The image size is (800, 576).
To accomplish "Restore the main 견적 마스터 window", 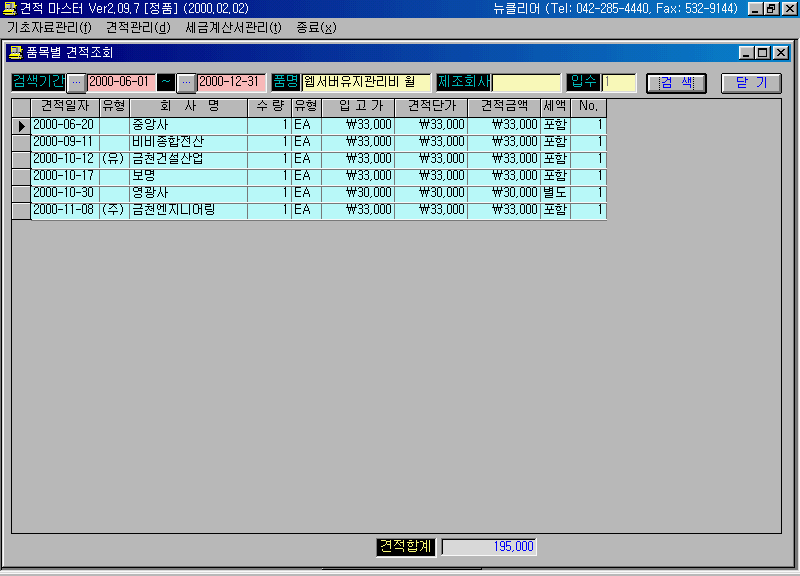I will (771, 9).
